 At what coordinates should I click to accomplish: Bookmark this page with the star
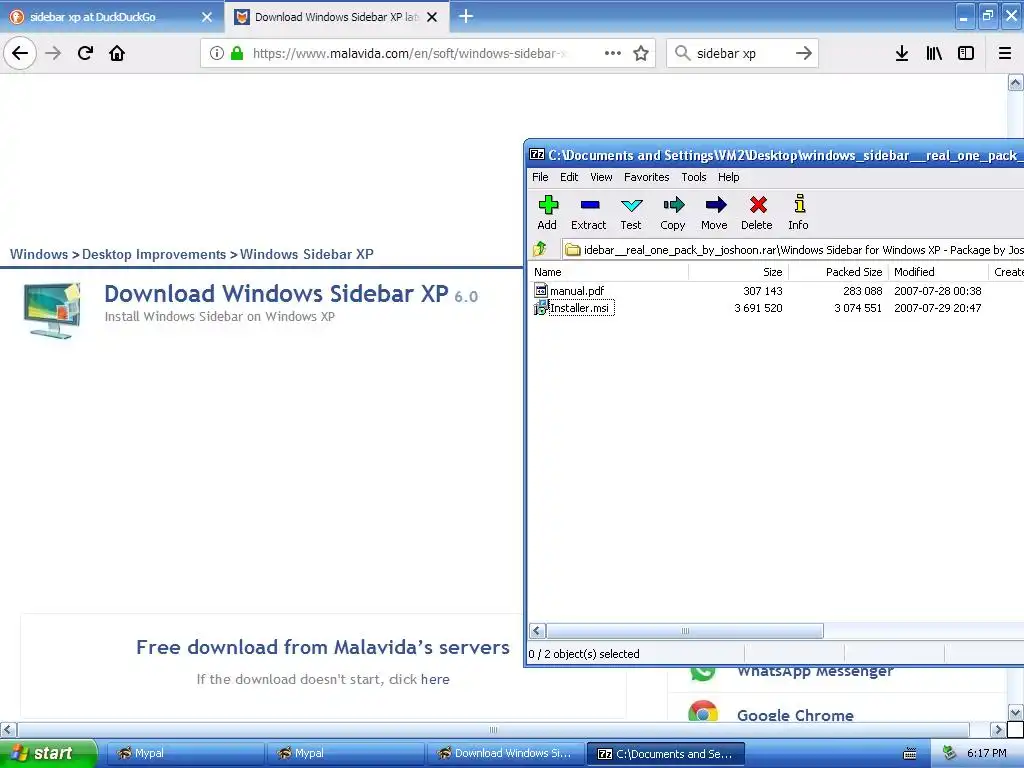pos(641,53)
